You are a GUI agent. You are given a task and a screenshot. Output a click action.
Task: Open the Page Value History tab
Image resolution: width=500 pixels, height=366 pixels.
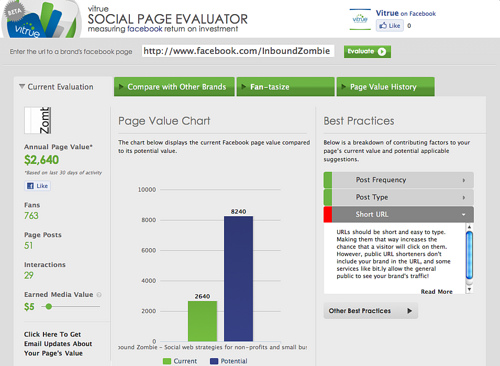point(385,87)
